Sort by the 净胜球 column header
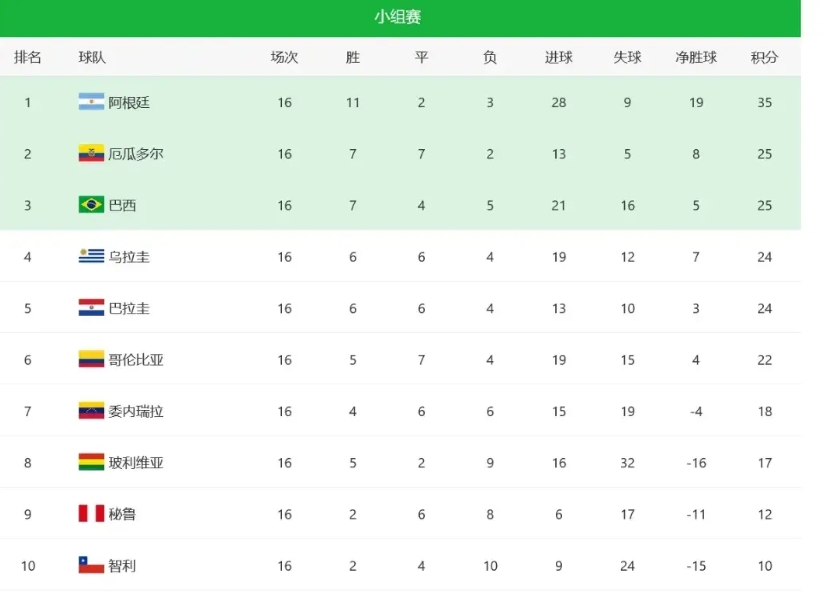823x592 pixels. (x=696, y=57)
